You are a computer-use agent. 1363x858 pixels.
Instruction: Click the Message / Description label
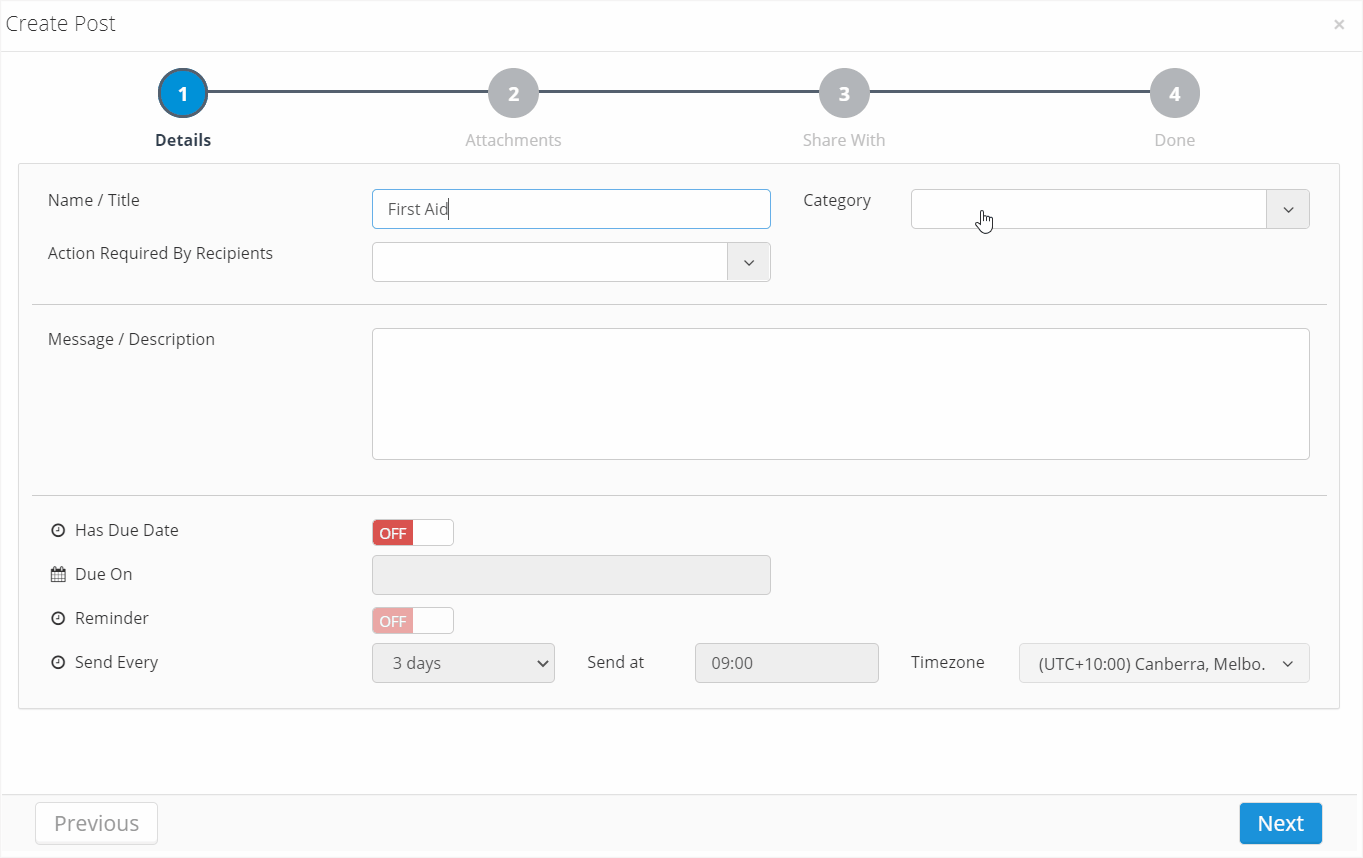131,339
